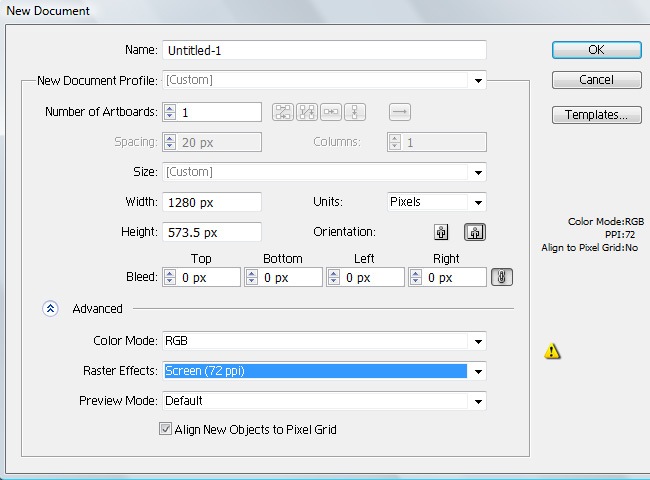Open the Templates... button
The image size is (650, 480).
pos(596,115)
